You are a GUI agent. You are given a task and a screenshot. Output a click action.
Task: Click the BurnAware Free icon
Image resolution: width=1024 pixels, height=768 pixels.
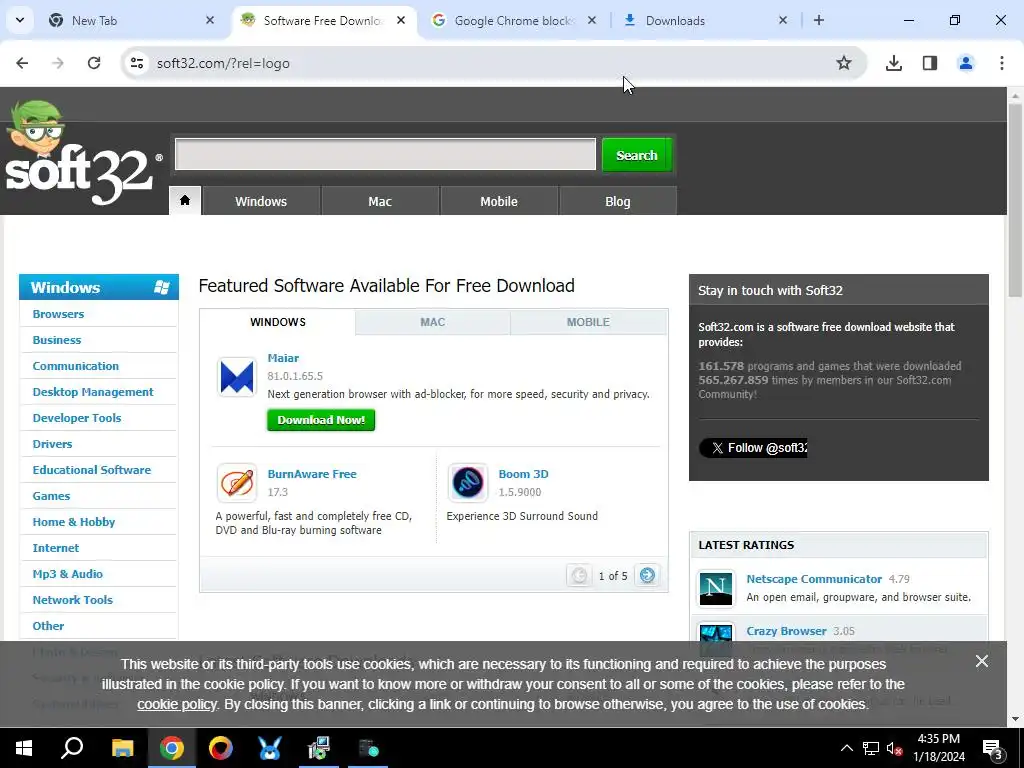tap(236, 483)
